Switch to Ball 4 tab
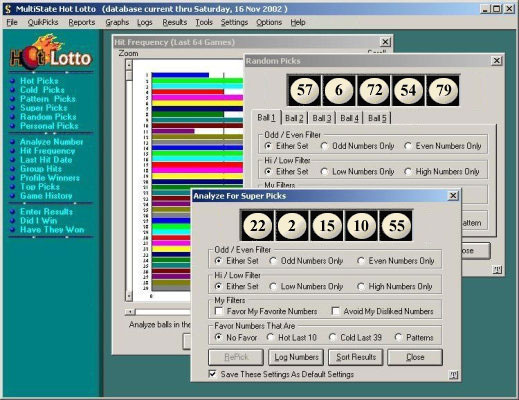 pos(349,118)
